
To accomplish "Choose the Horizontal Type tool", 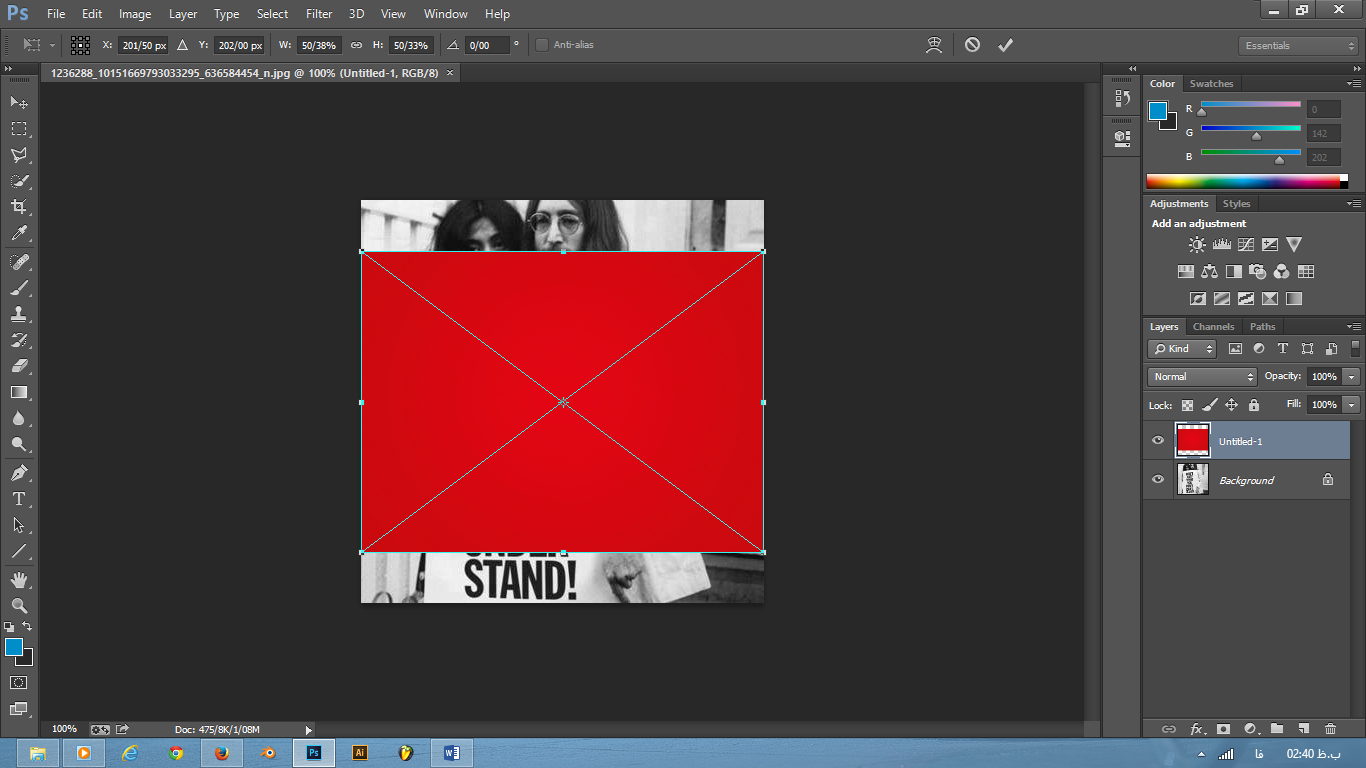I will [18, 499].
